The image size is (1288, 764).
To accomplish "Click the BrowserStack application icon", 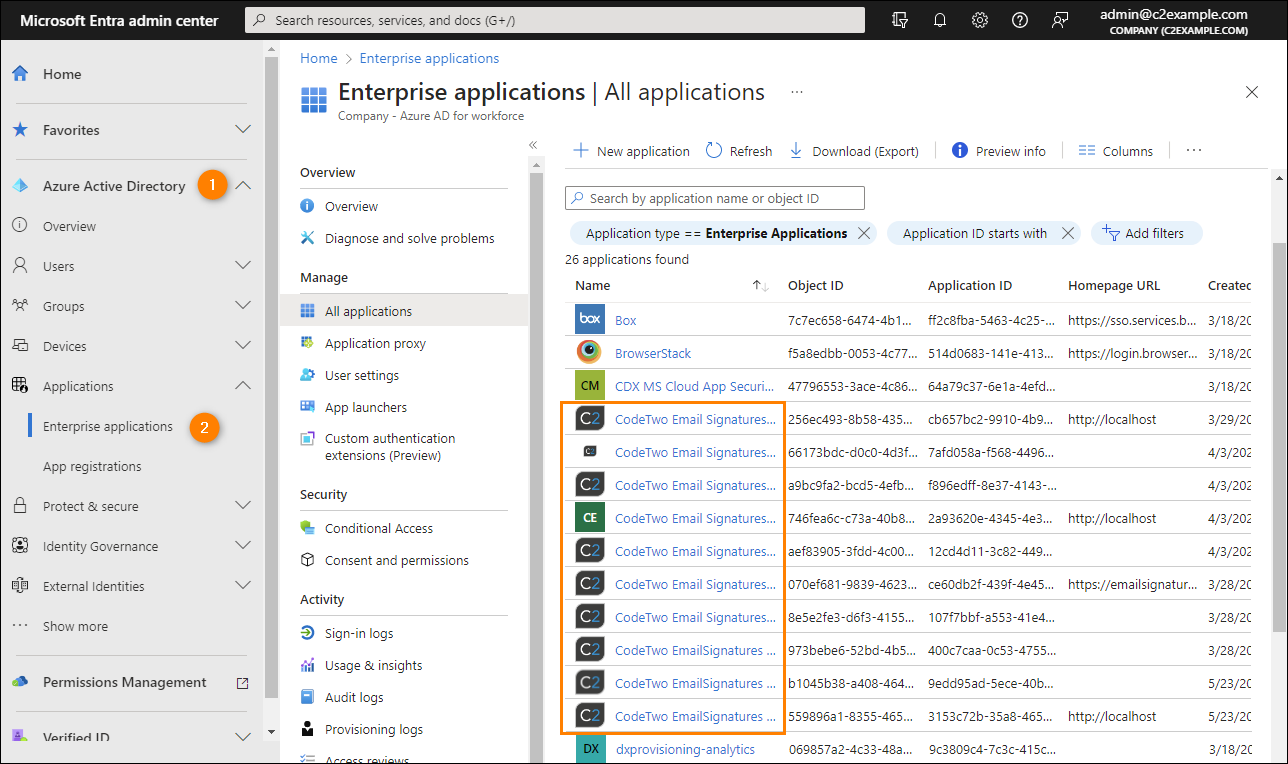I will click(x=590, y=353).
